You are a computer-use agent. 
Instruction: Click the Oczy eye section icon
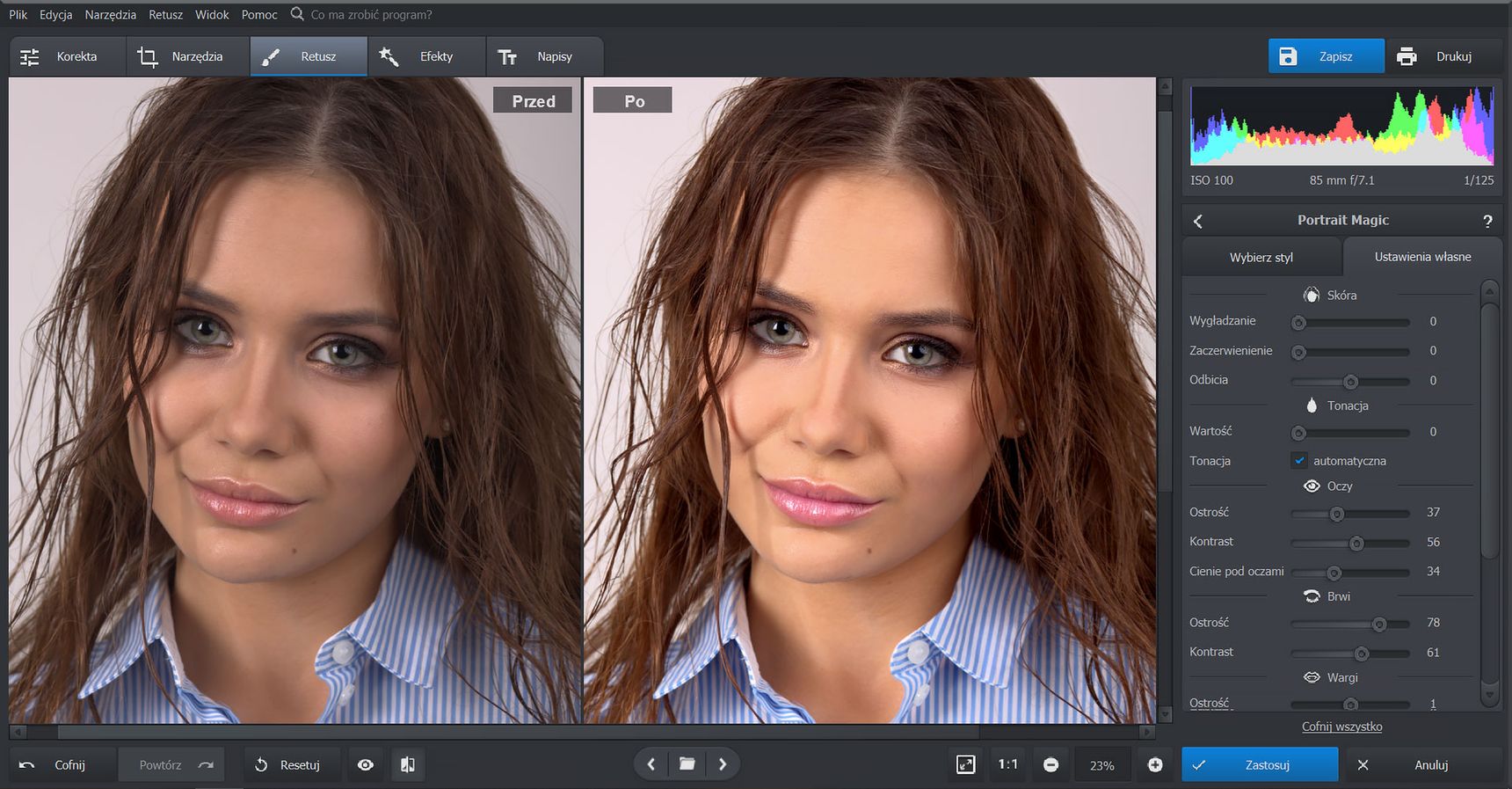pyautogui.click(x=1312, y=486)
